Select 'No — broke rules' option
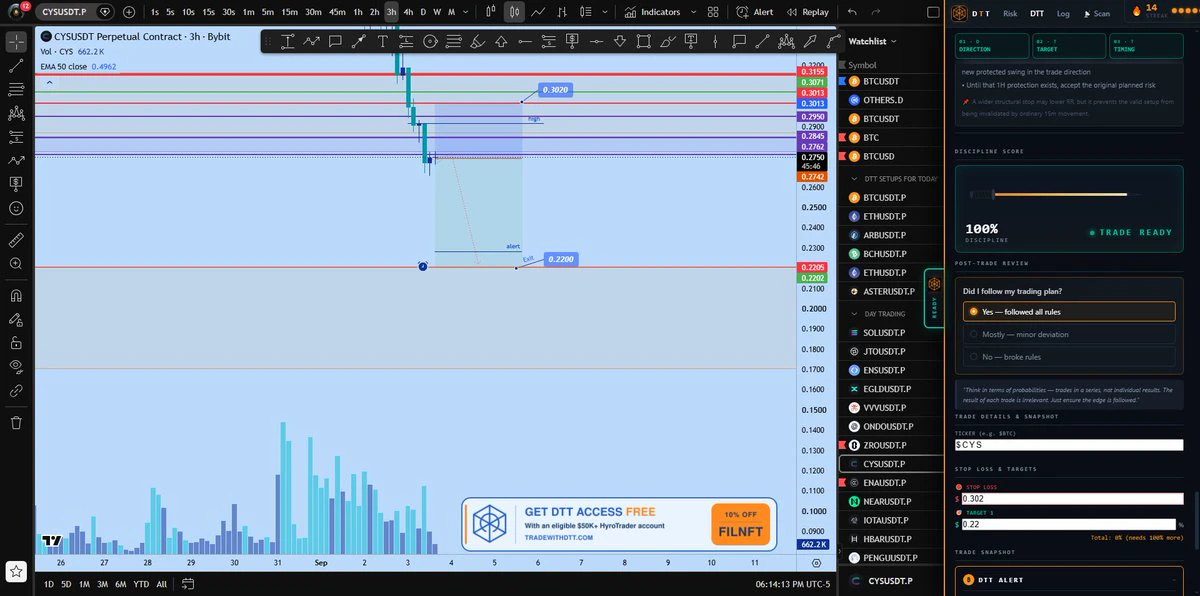 [x=1068, y=356]
